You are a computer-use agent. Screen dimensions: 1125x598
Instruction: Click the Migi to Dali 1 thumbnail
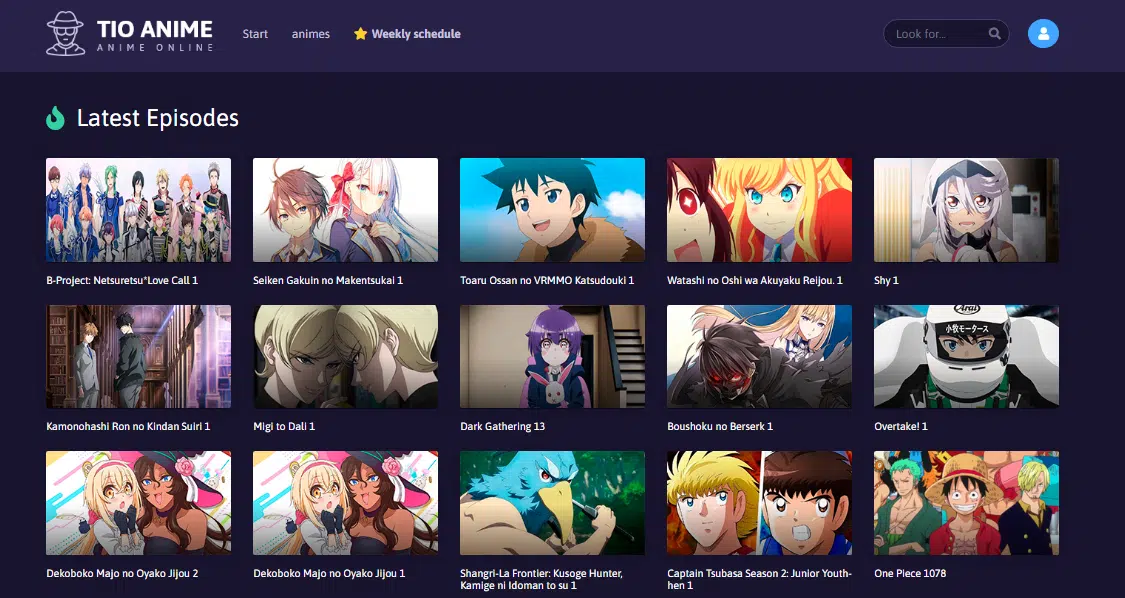pos(345,356)
